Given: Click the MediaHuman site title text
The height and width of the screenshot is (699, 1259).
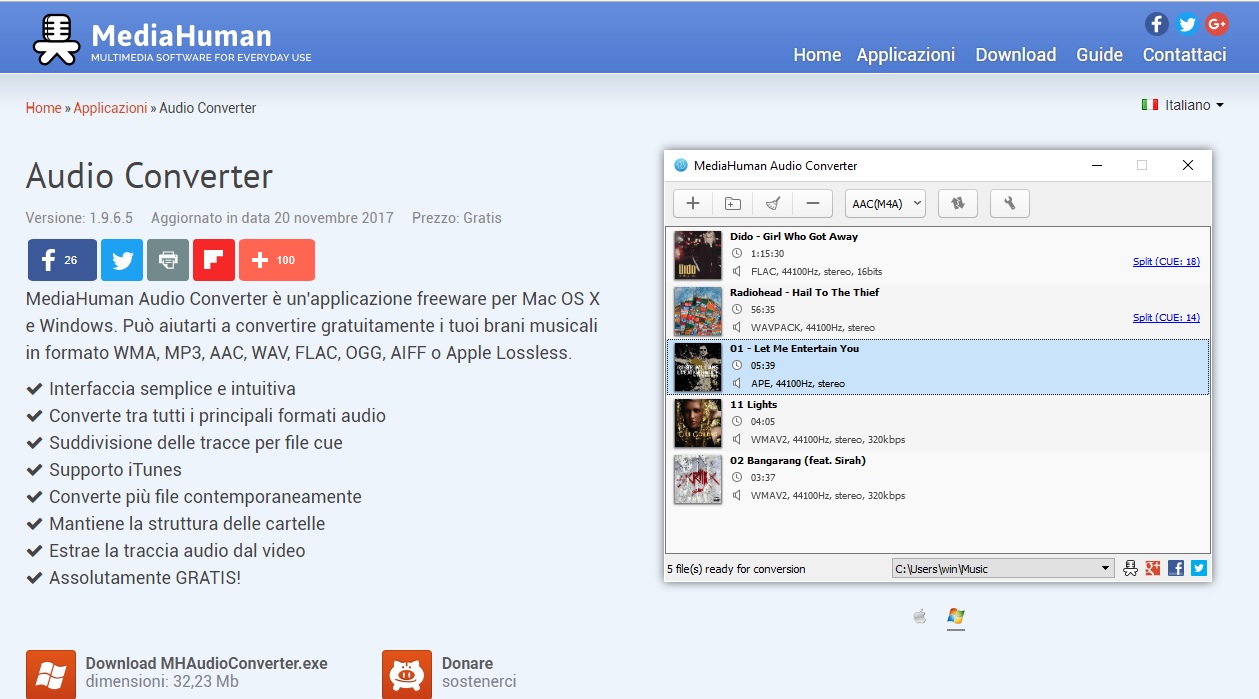Looking at the screenshot, I should (181, 36).
